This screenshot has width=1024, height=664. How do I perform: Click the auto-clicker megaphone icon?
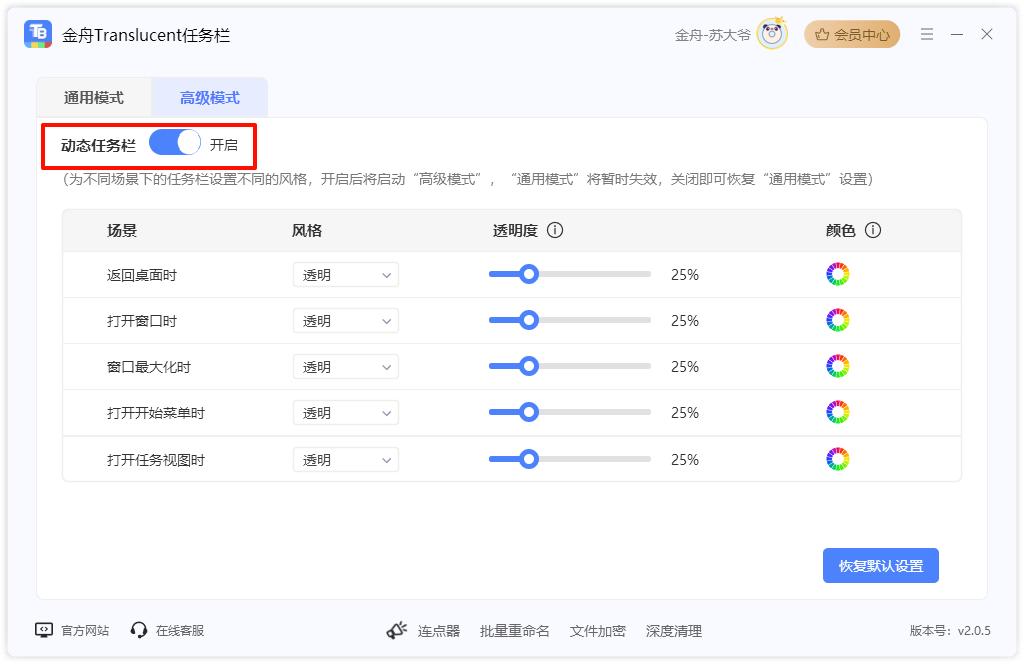tap(397, 630)
